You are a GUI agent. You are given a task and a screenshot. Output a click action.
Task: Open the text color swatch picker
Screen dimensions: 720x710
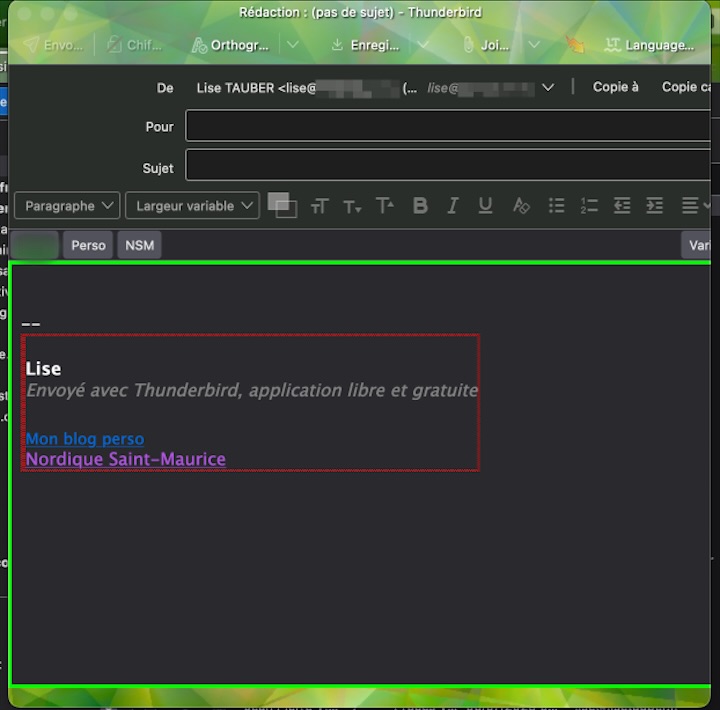coord(278,201)
